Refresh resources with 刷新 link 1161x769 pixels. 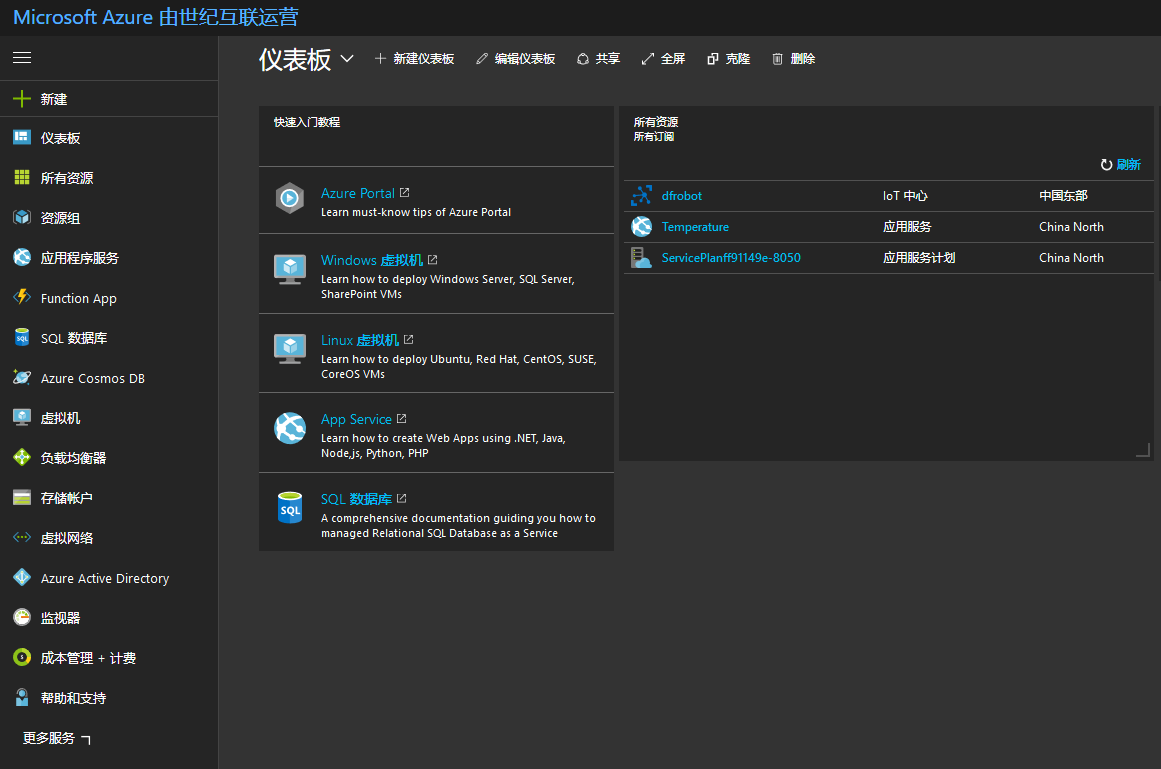(x=1121, y=165)
